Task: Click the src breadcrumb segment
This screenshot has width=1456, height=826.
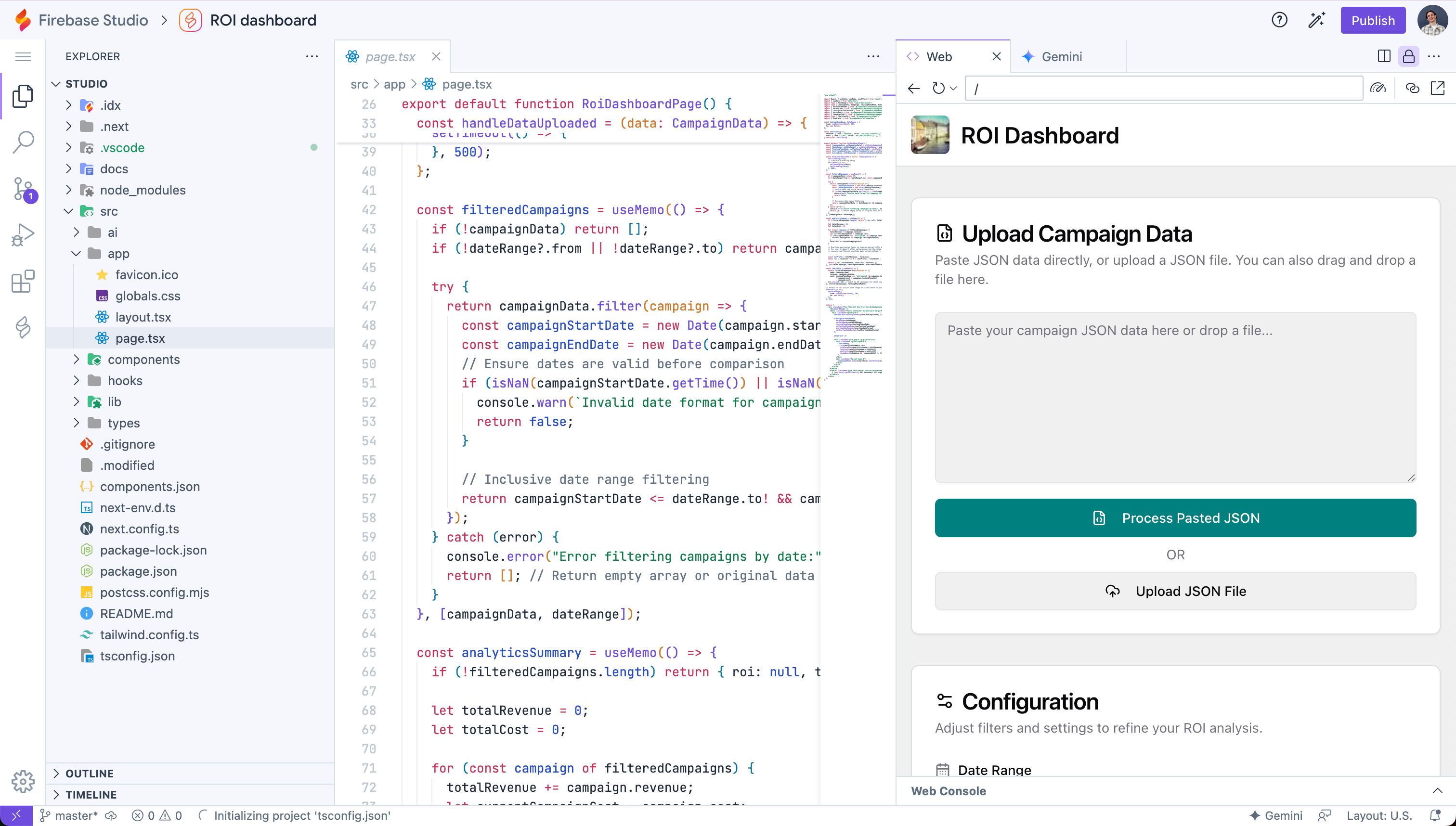Action: [359, 84]
